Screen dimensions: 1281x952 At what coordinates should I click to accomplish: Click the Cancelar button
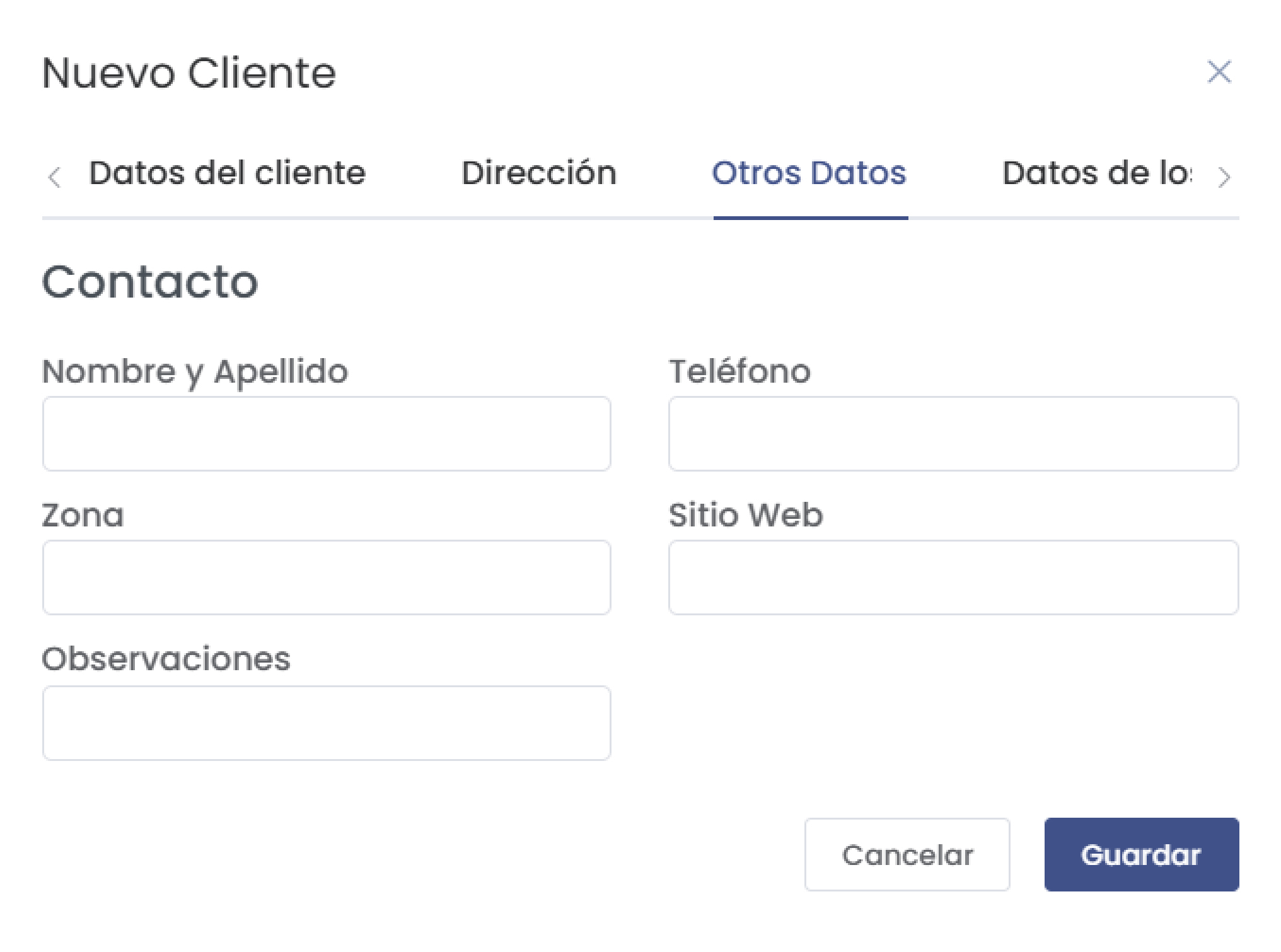tap(907, 855)
